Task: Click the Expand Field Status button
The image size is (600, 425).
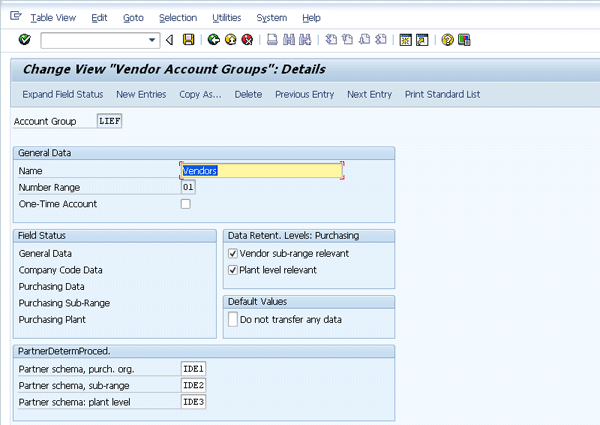Action: pos(62,94)
